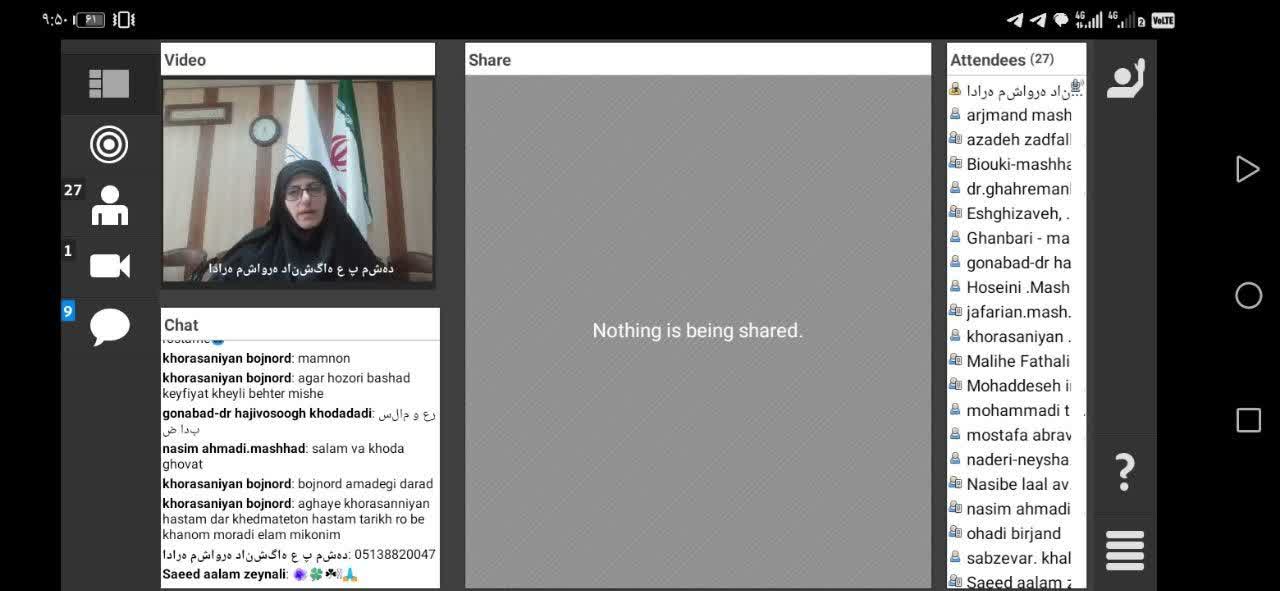
Task: Tap the video camera icon in sidebar
Action: click(109, 265)
